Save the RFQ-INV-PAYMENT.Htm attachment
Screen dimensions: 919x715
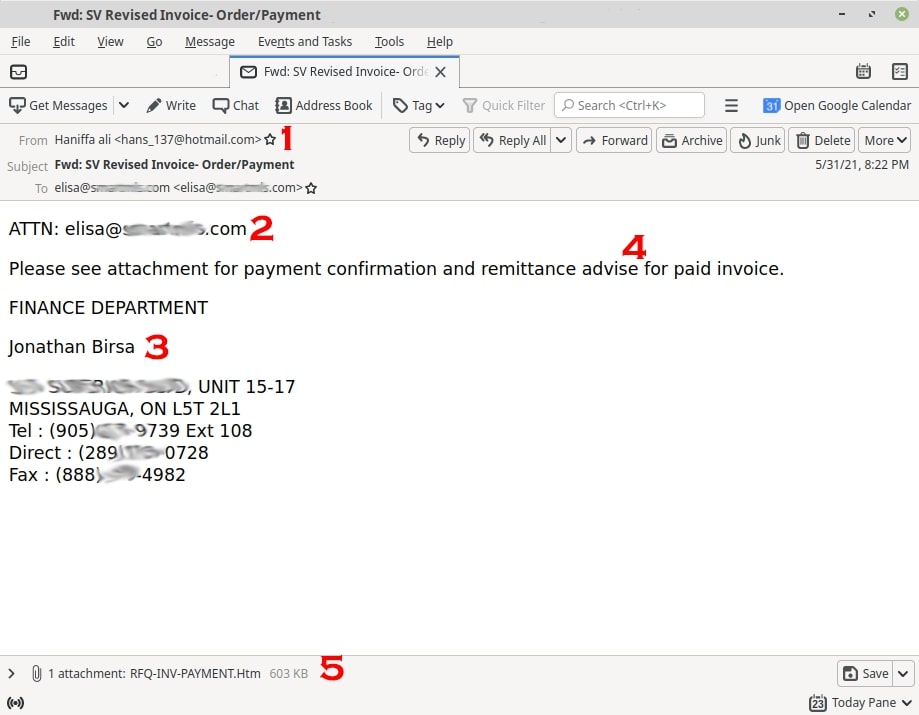(864, 674)
